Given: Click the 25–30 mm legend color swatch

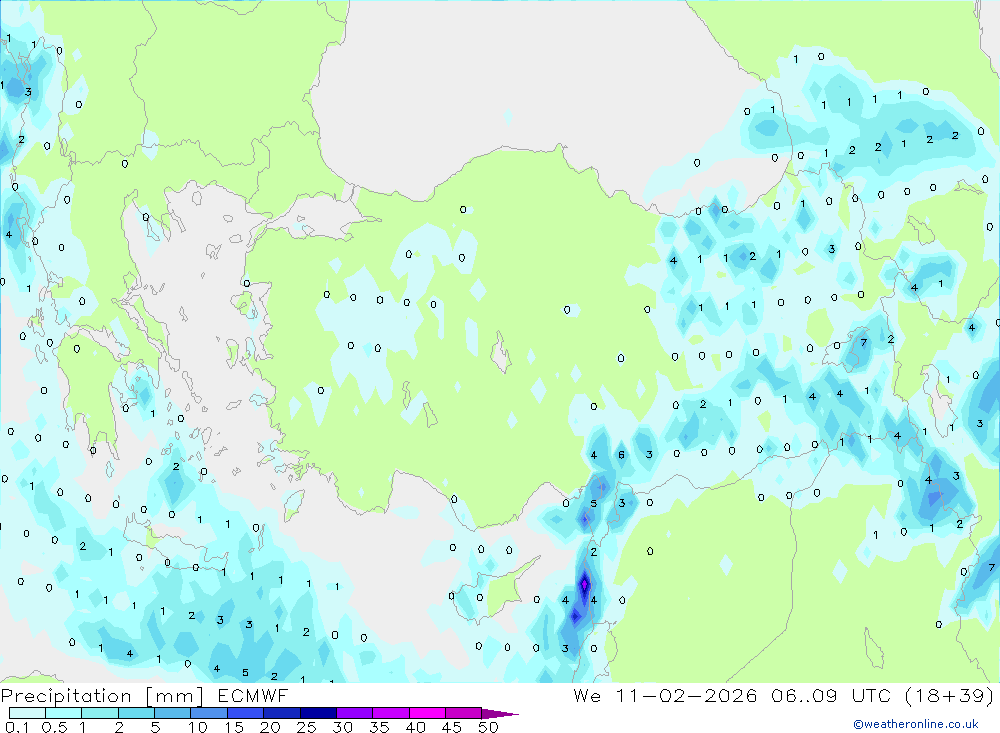Looking at the screenshot, I should pyautogui.click(x=318, y=713).
